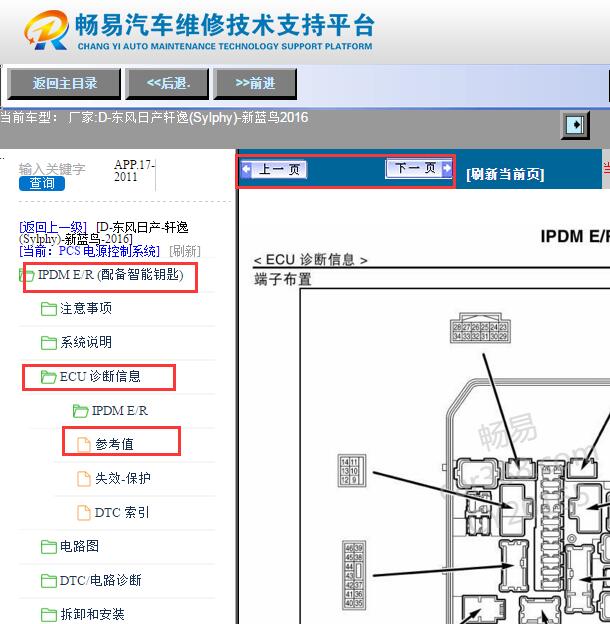Go back with the <<后退 button
The height and width of the screenshot is (624, 610).
[x=168, y=84]
